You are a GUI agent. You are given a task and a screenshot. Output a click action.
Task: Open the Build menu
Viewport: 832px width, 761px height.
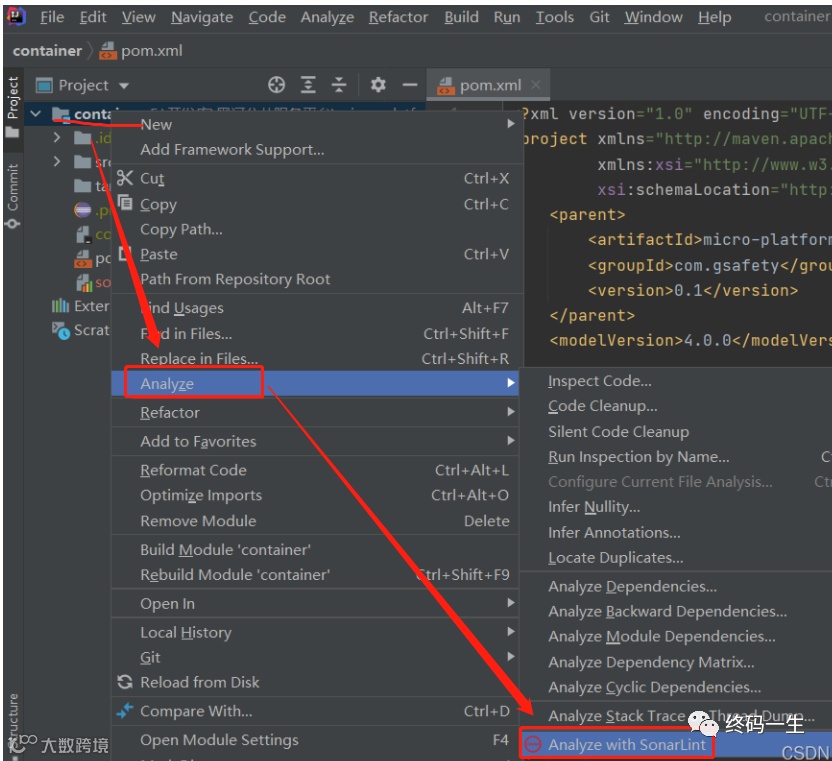[461, 17]
